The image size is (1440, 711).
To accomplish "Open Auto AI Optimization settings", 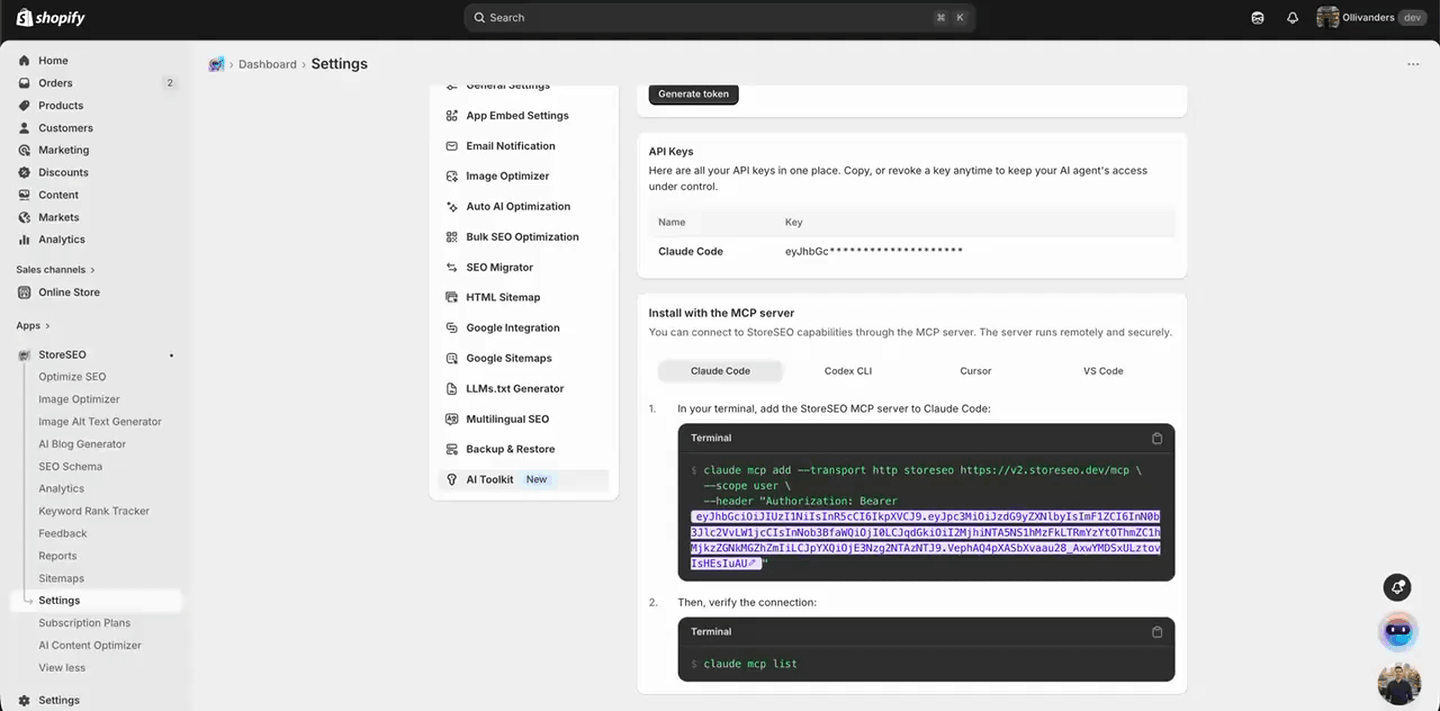I will [518, 207].
